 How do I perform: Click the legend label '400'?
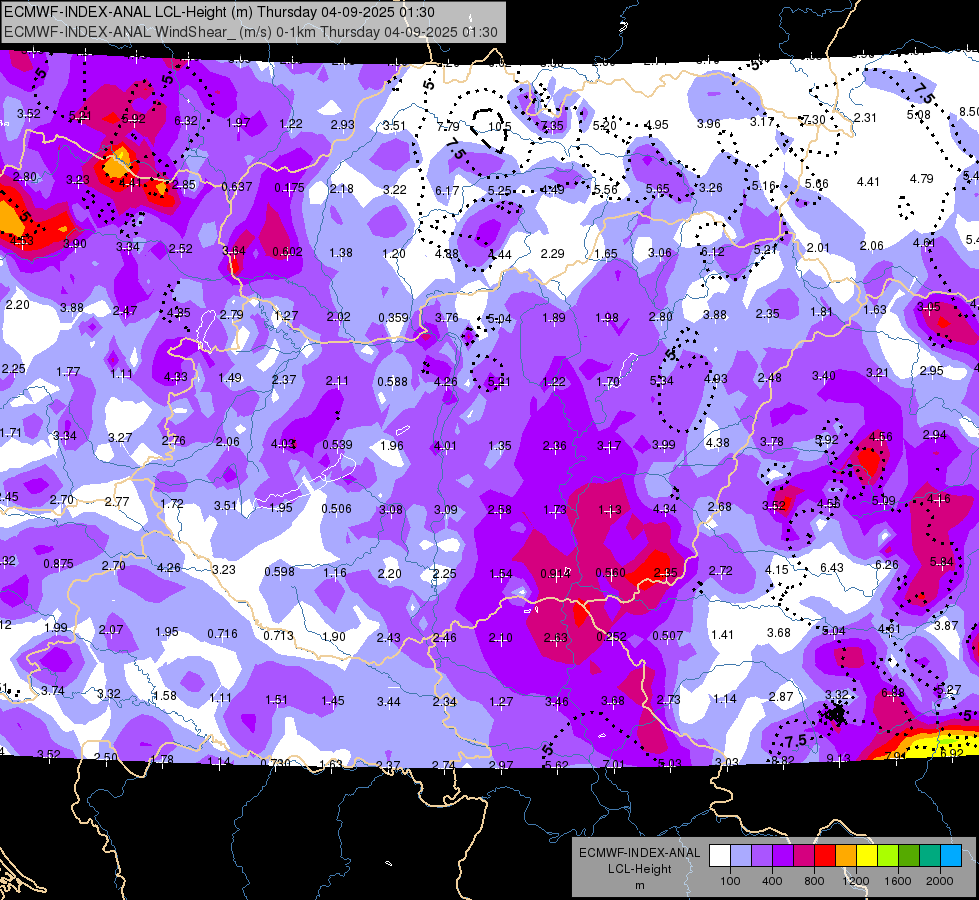772,881
